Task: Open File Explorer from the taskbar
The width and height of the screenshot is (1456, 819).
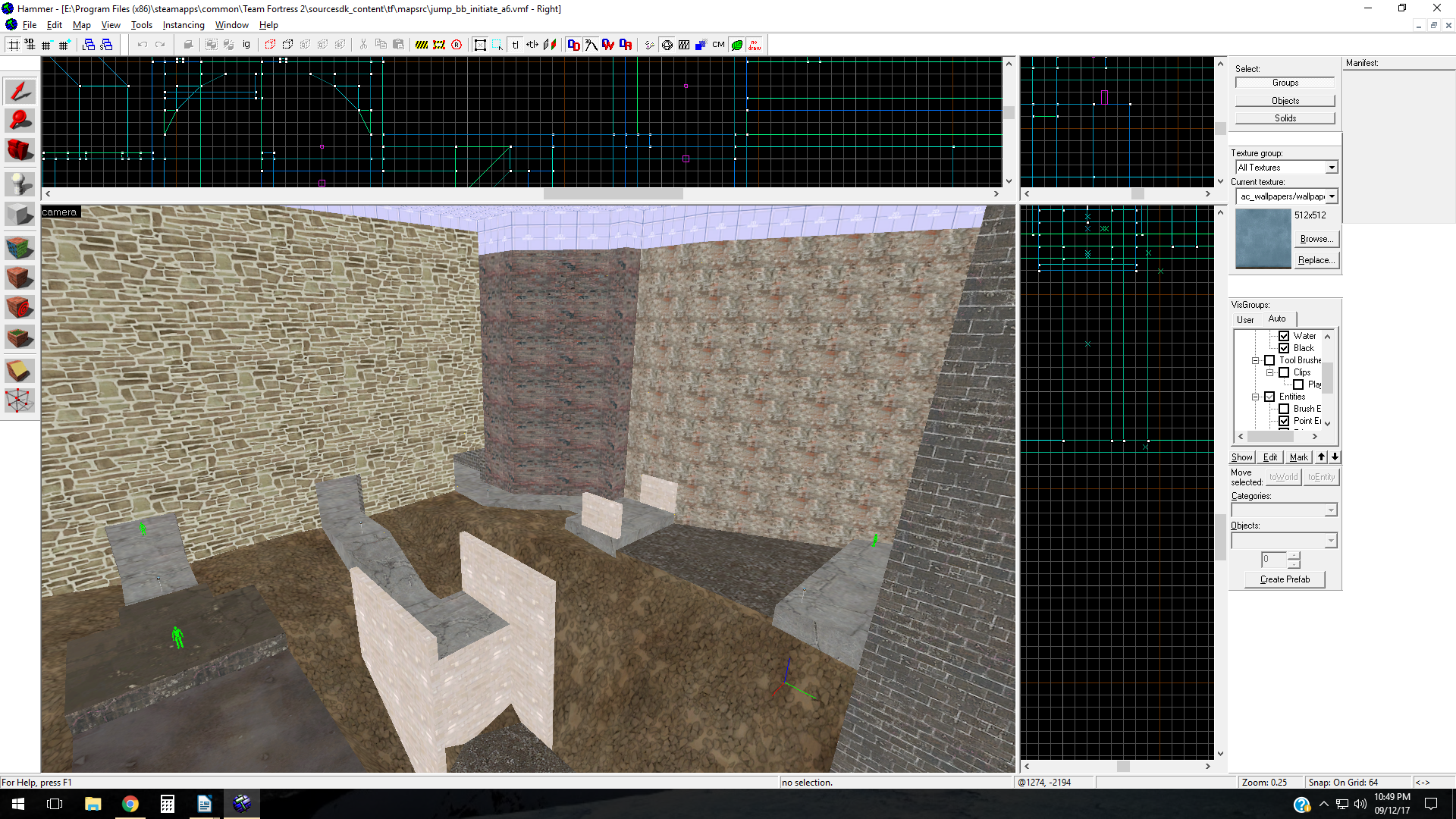Action: click(93, 804)
